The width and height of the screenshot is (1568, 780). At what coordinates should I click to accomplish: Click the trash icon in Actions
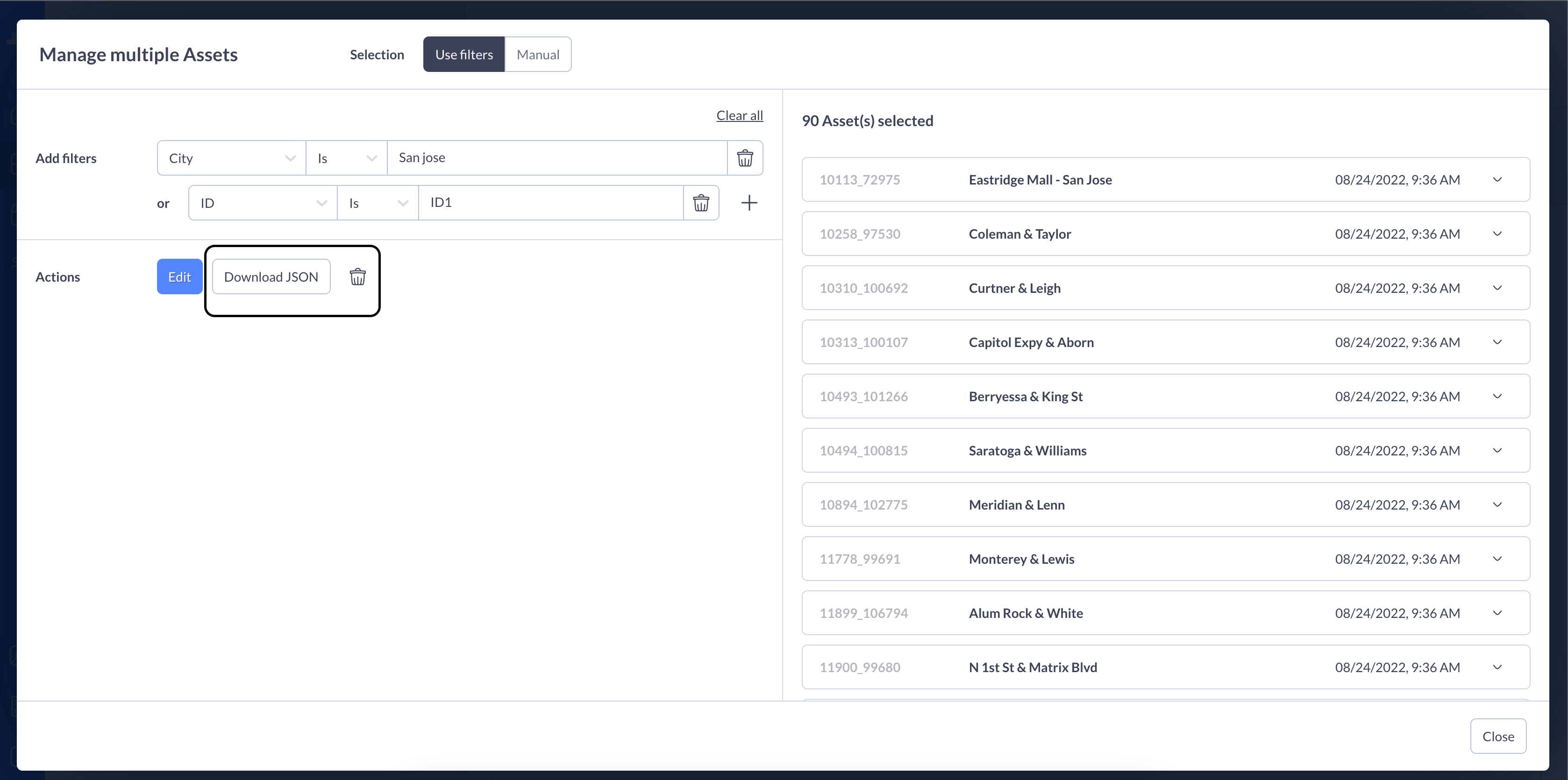[x=357, y=277]
